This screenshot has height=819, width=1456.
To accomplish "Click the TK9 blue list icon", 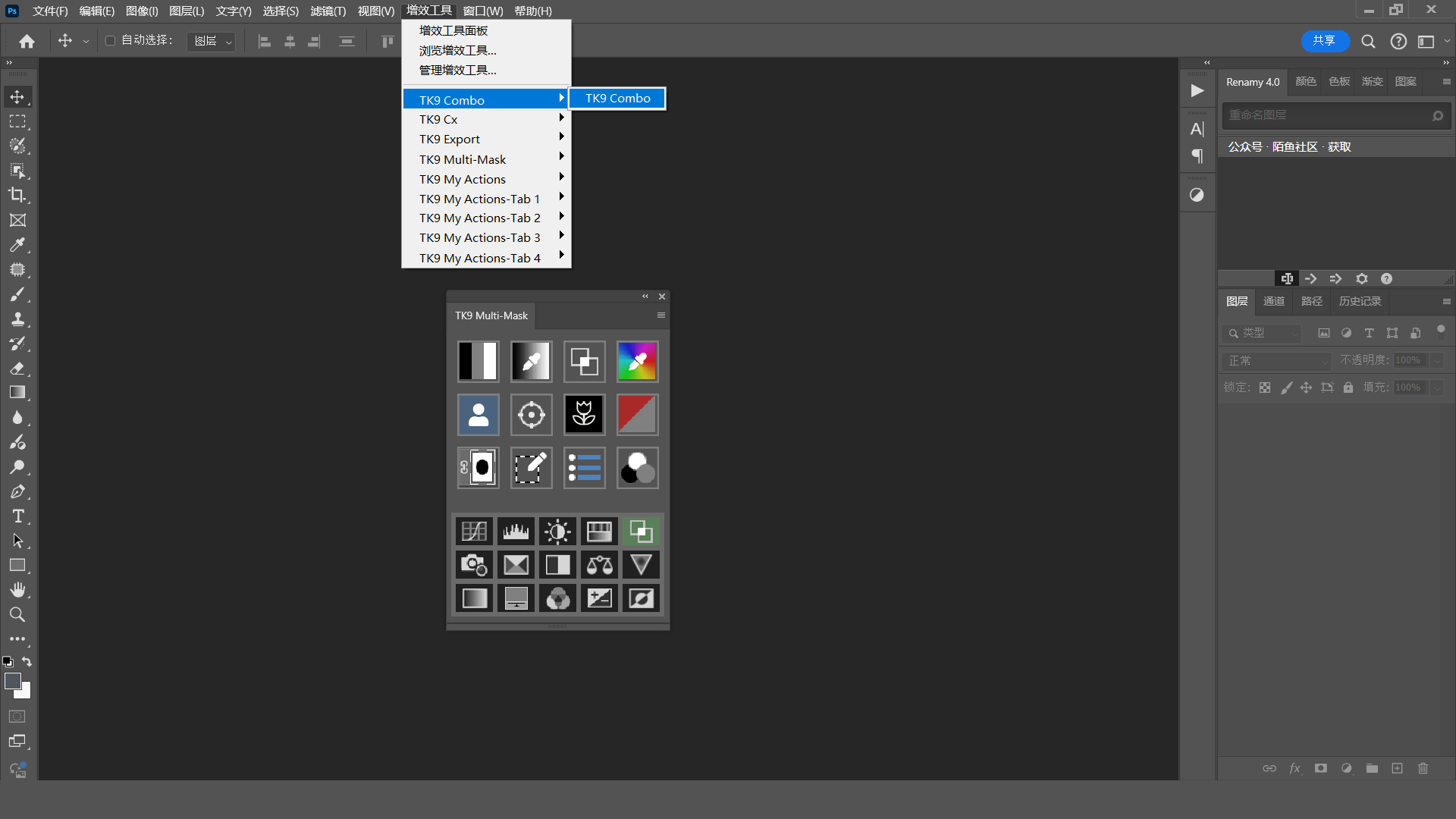I will (x=584, y=467).
